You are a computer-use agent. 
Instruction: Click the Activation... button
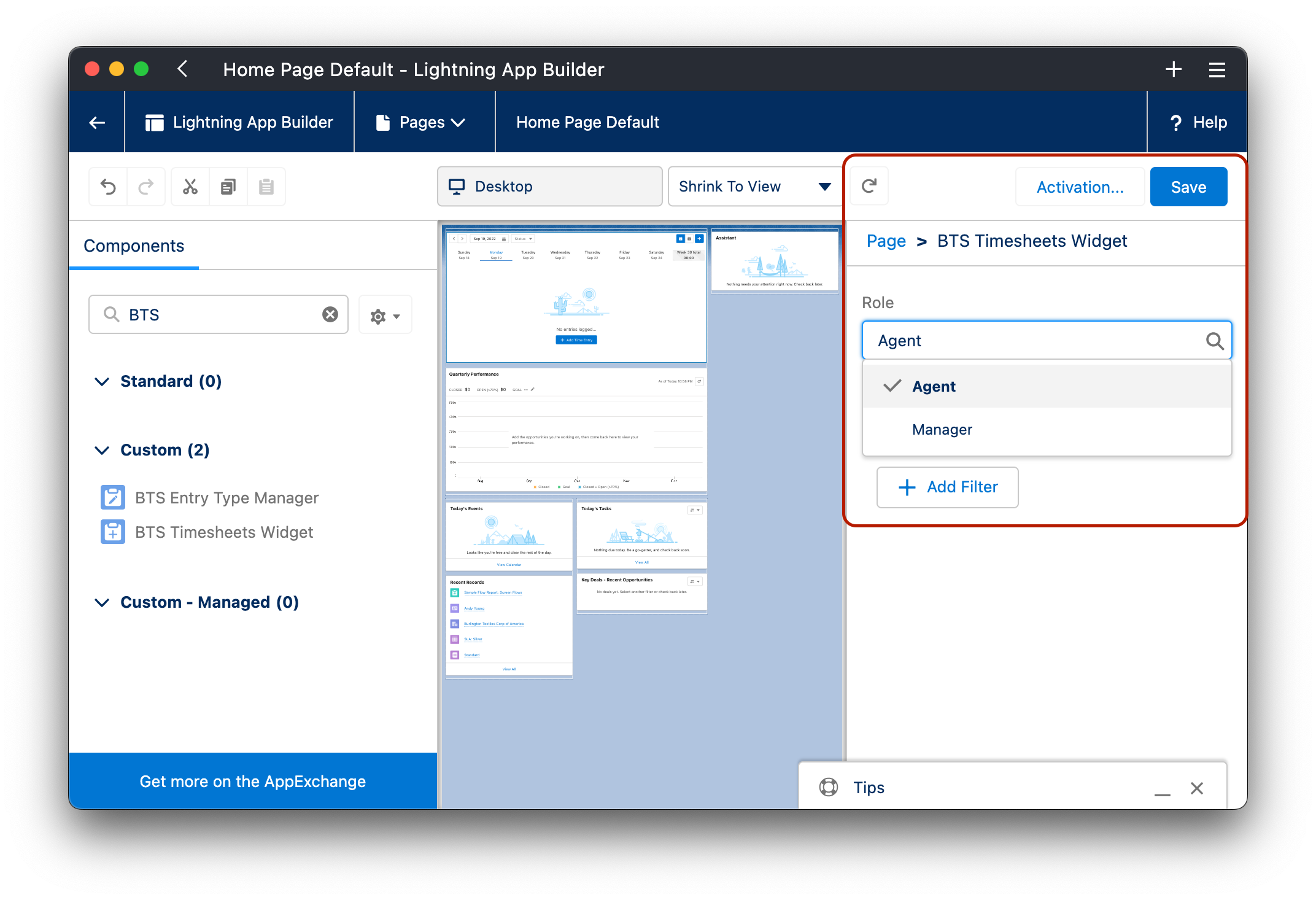(x=1080, y=187)
